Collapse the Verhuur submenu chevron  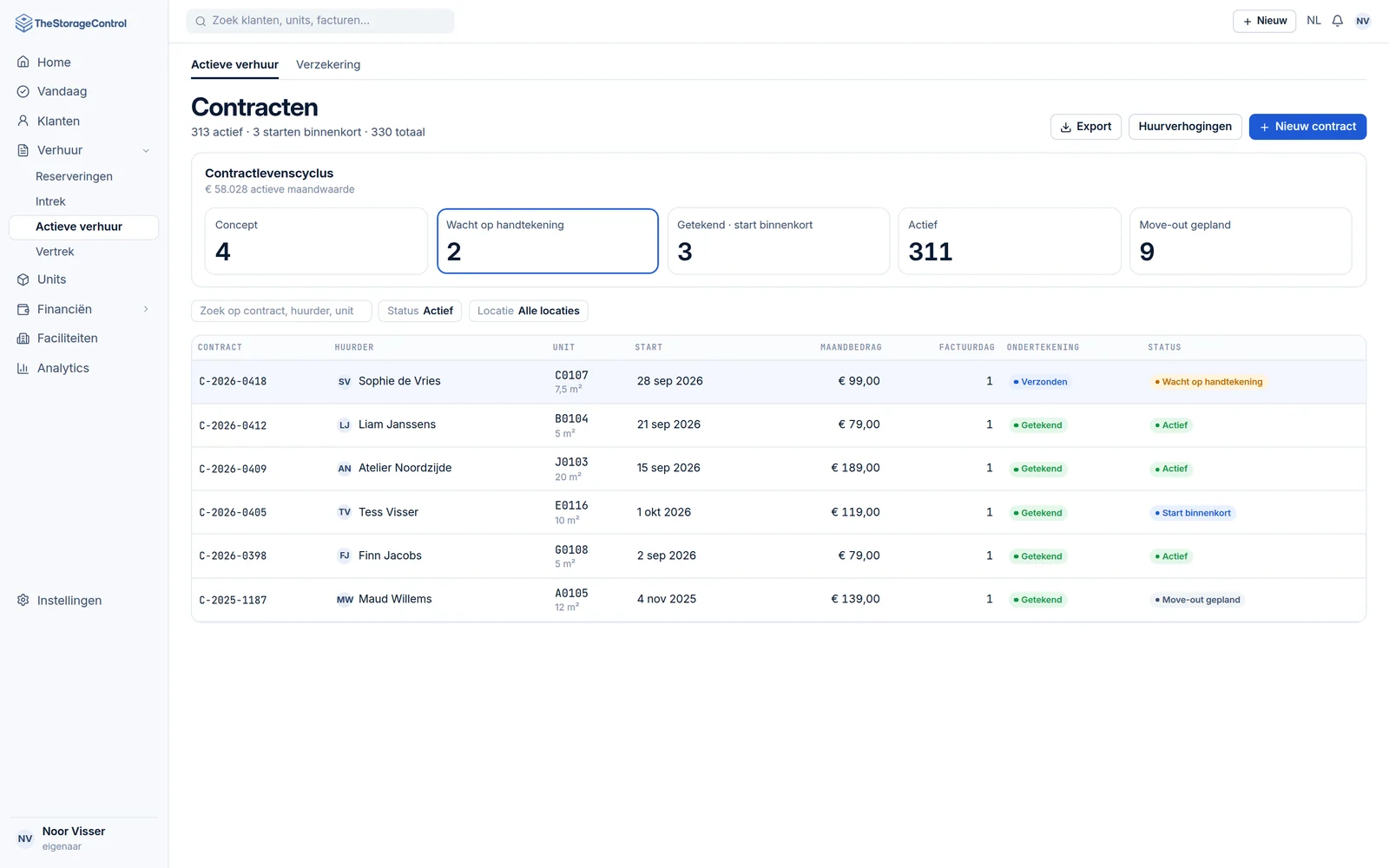pyautogui.click(x=146, y=150)
